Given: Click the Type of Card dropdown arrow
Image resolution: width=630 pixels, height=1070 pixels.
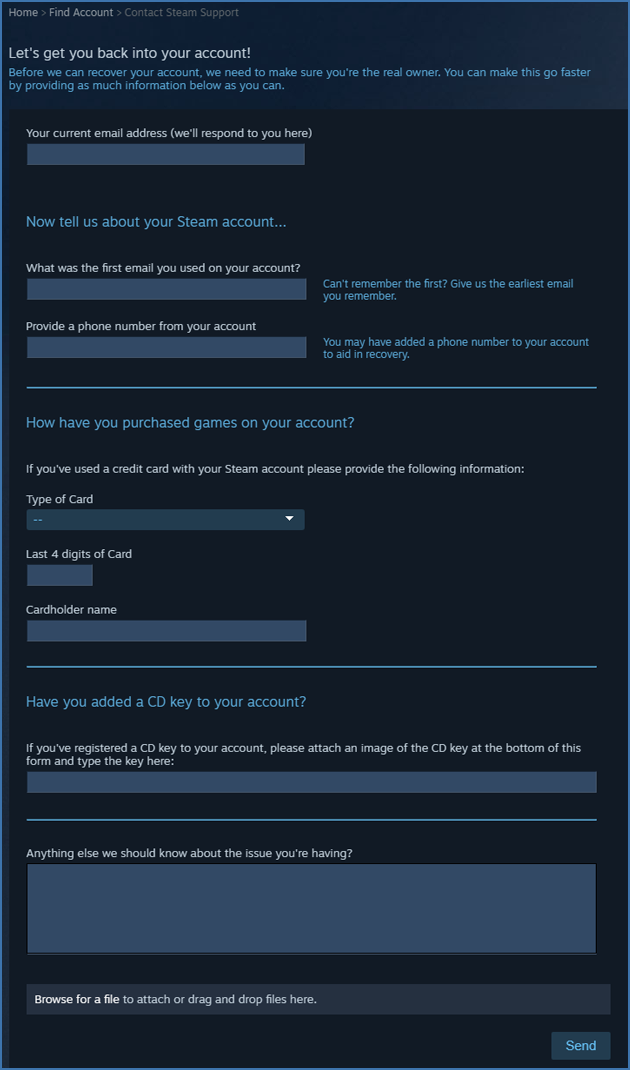Looking at the screenshot, I should [x=290, y=519].
